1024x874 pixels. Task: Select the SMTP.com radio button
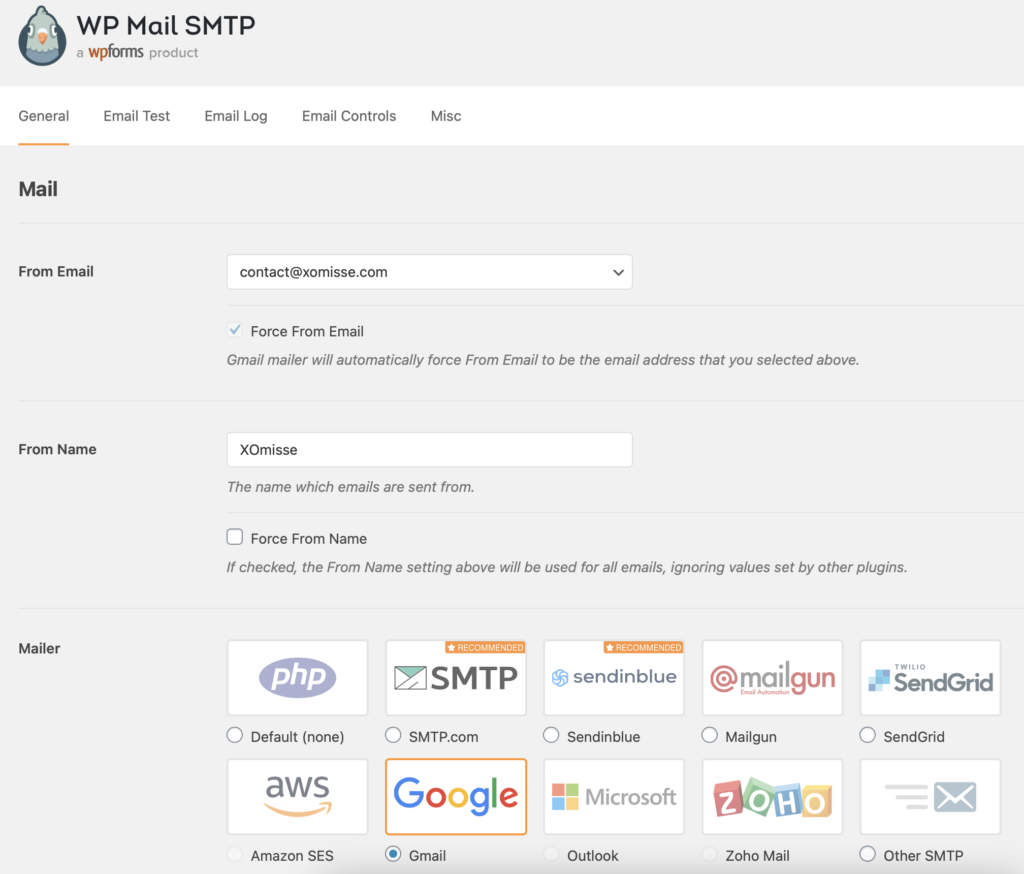(393, 735)
